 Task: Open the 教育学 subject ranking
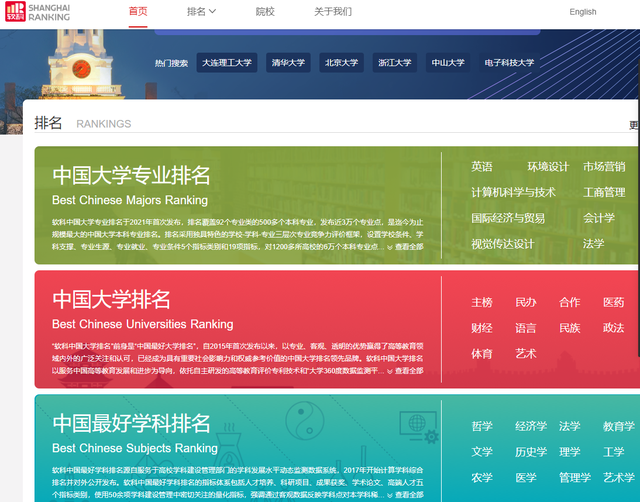pos(619,426)
